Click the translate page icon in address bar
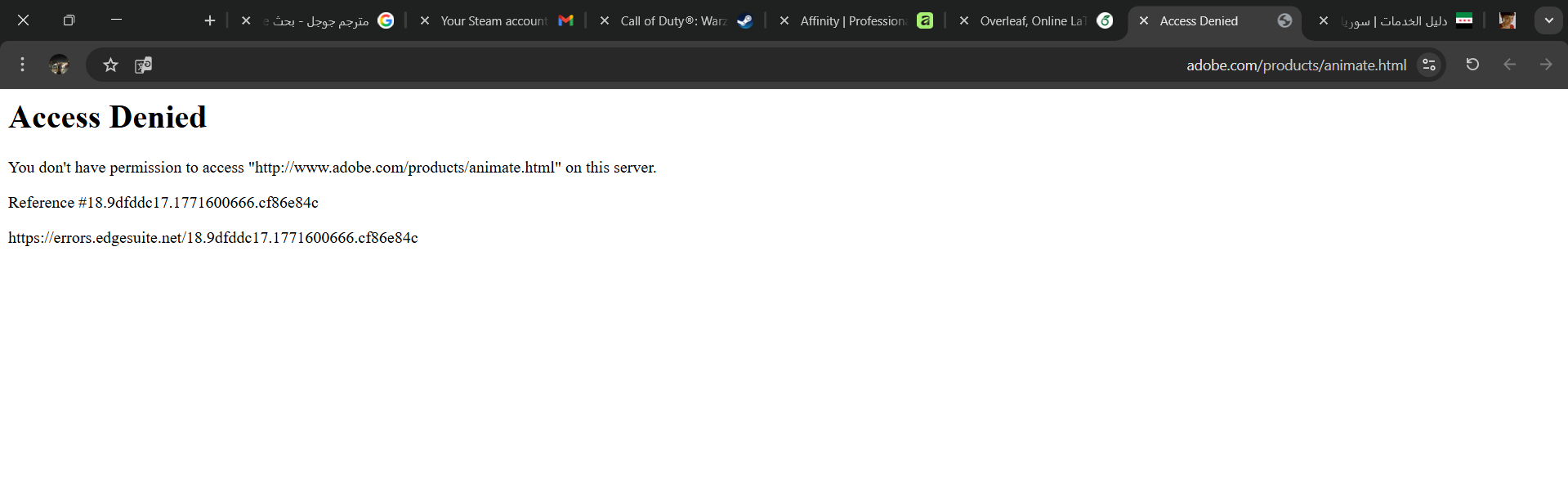The height and width of the screenshot is (498, 1568). tap(144, 65)
